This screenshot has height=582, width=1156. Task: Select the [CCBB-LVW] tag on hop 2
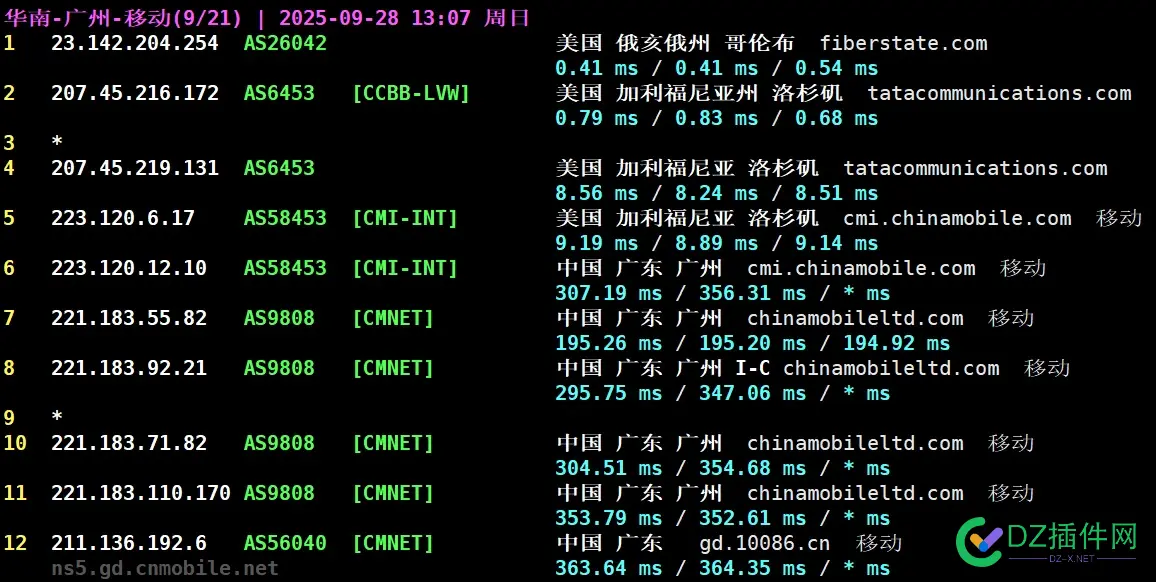click(411, 93)
